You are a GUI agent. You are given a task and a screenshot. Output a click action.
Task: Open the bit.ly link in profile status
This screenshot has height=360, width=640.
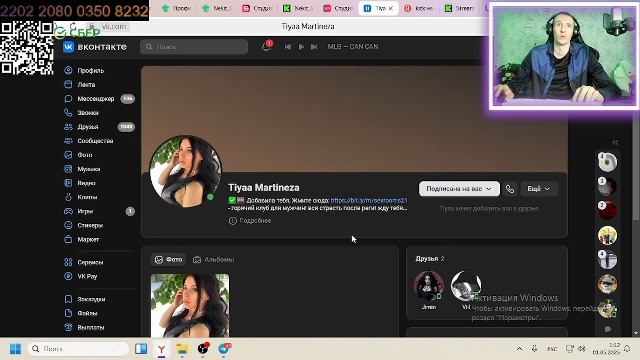point(369,200)
